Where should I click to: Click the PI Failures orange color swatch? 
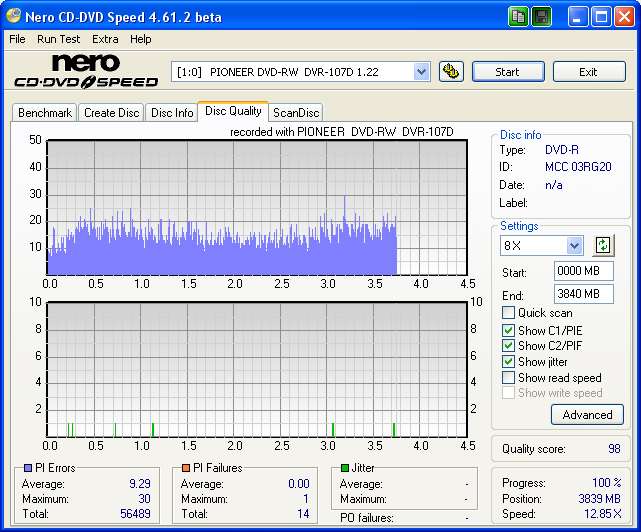tap(186, 468)
